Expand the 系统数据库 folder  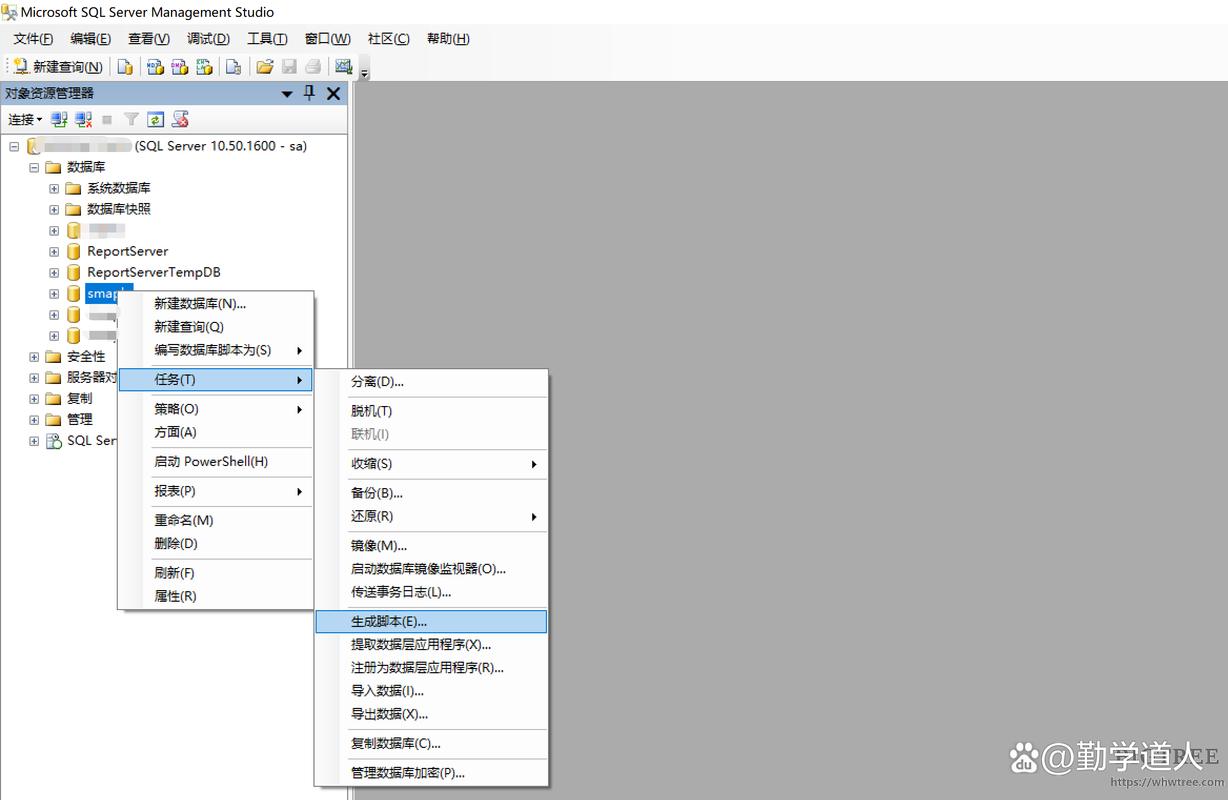click(54, 188)
